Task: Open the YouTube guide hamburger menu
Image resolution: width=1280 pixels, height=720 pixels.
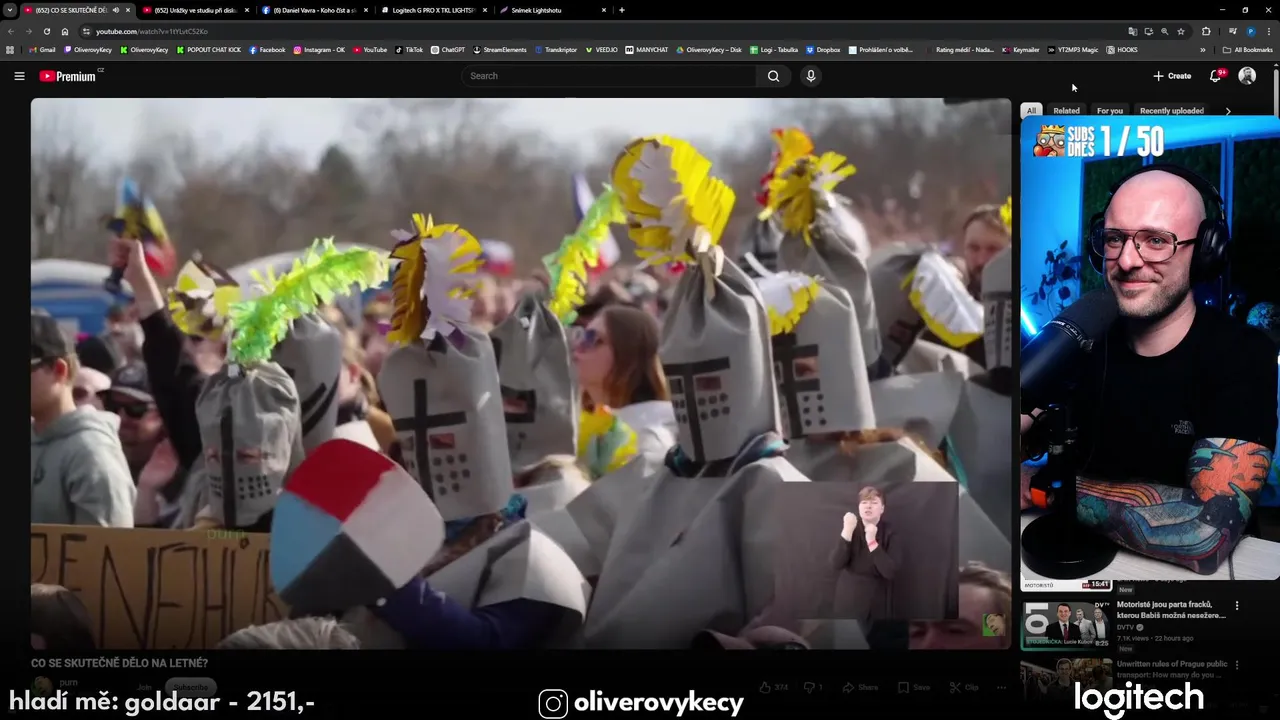Action: pos(19,76)
